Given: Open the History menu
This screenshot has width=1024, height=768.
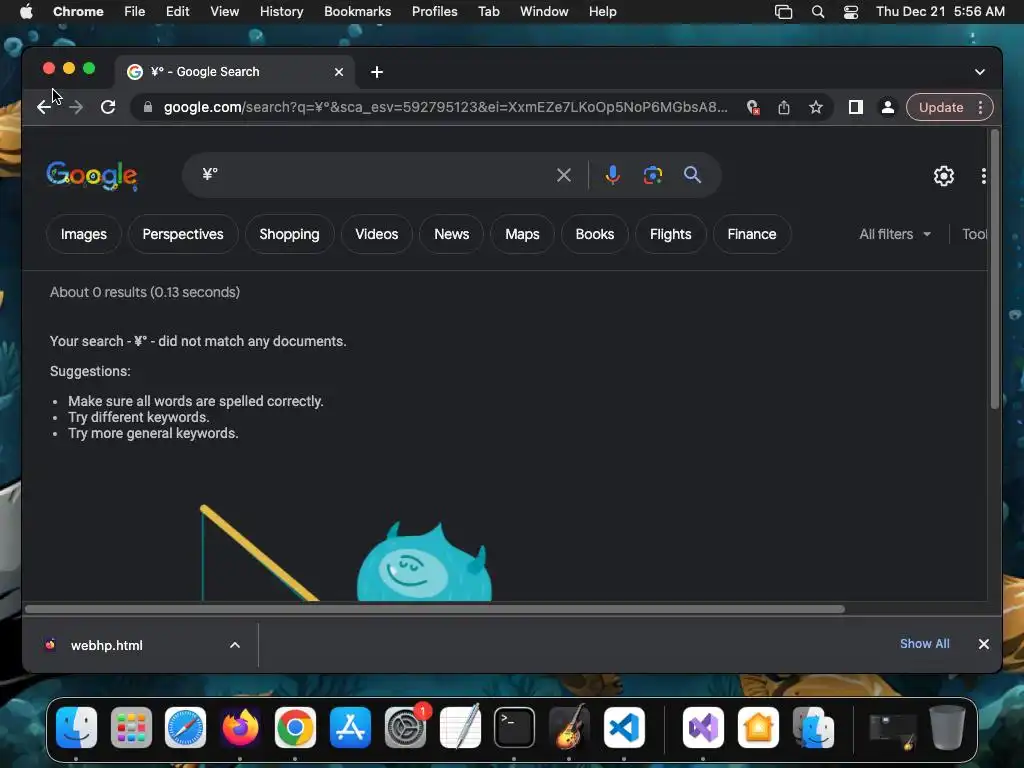Looking at the screenshot, I should [281, 12].
